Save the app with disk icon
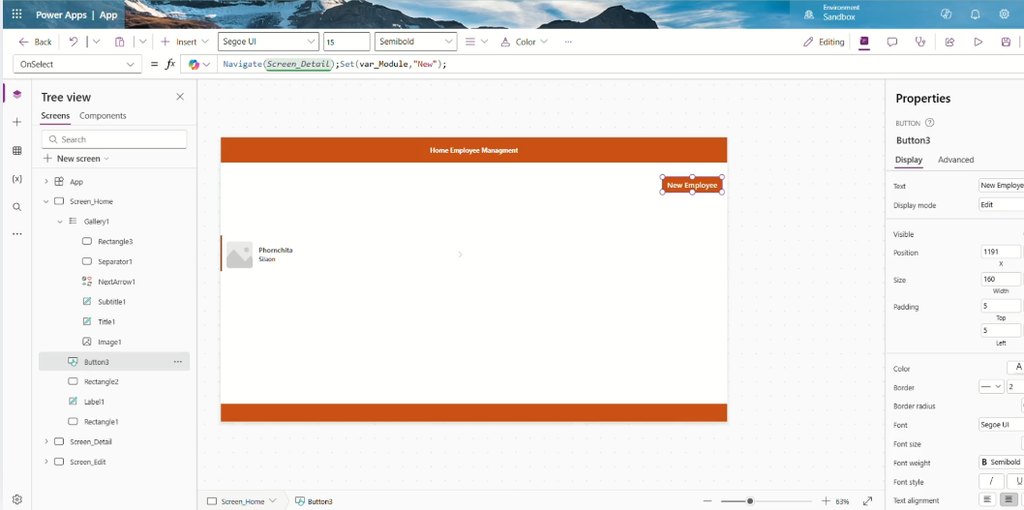The width and height of the screenshot is (1024, 510). click(1006, 42)
